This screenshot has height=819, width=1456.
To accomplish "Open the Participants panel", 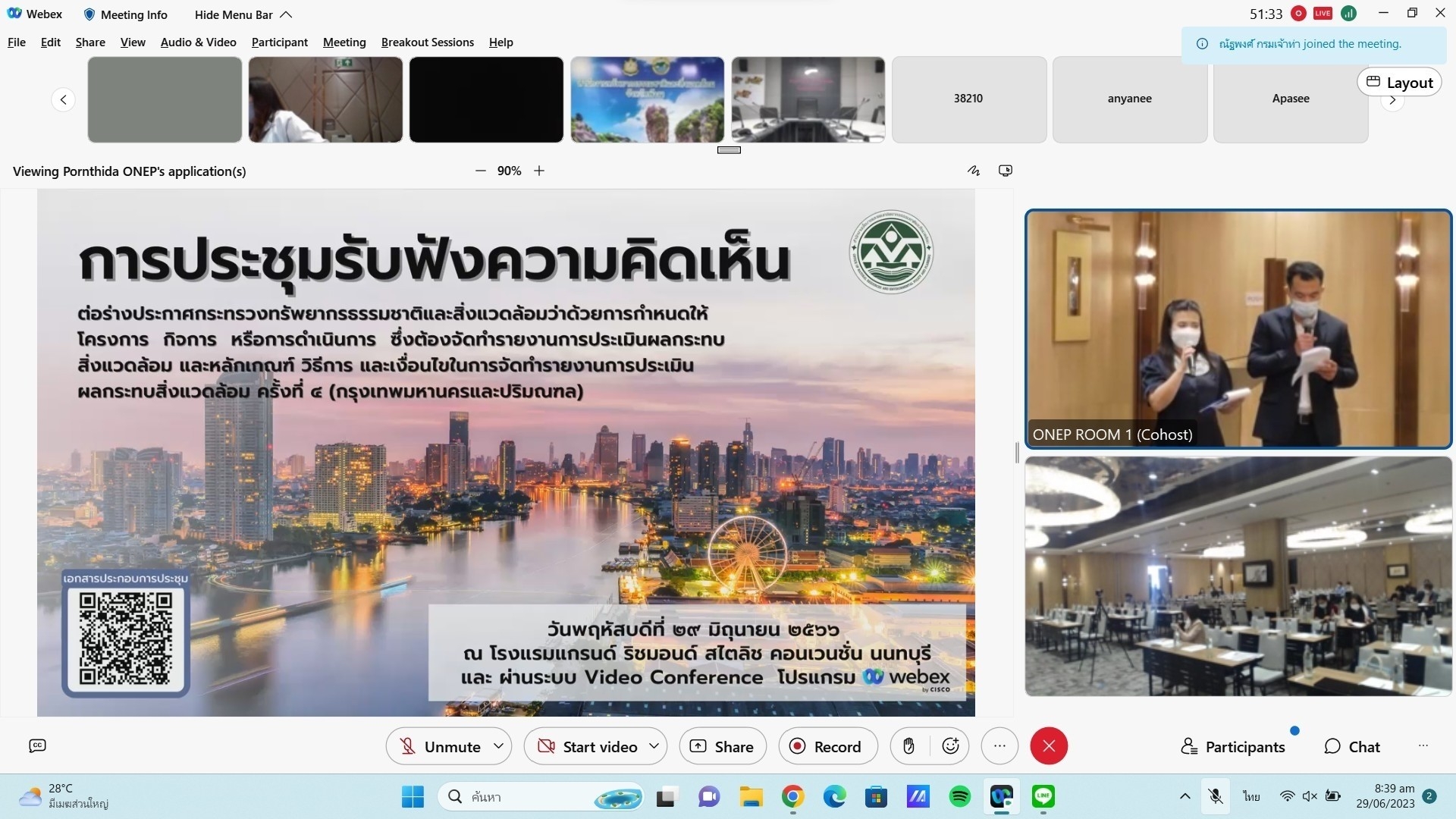I will click(1233, 746).
